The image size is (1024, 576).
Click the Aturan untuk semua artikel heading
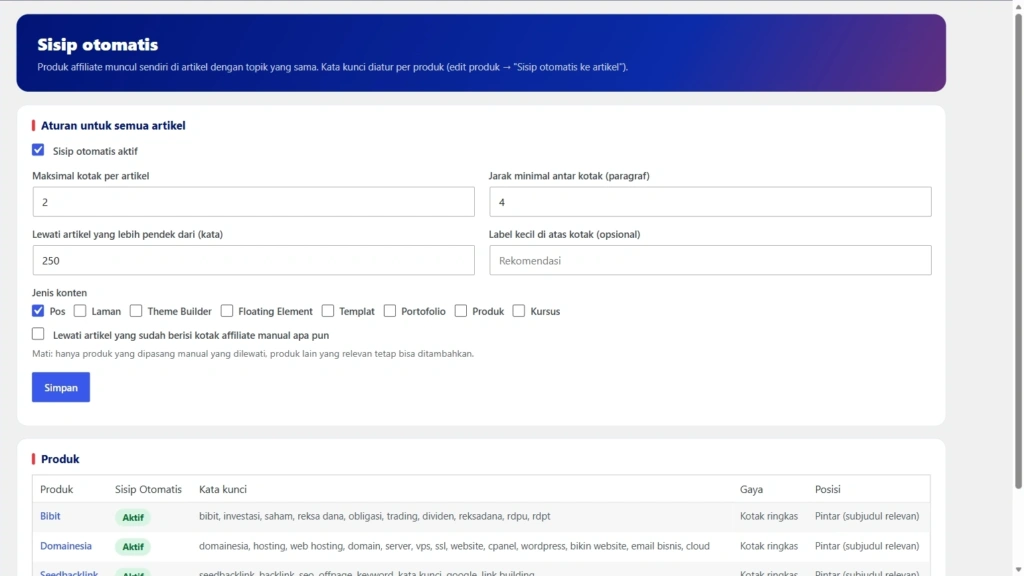[113, 125]
